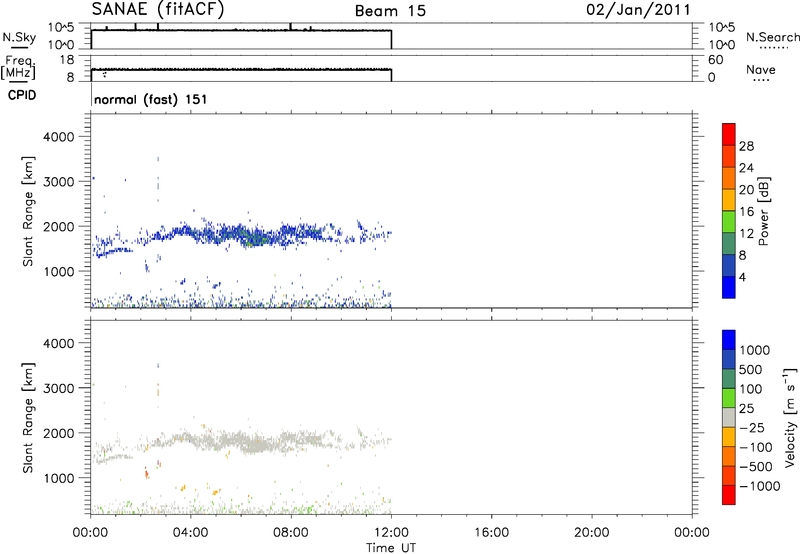This screenshot has height=554, width=800.
Task: Click the 'Power [dB]' colorbar title
Action: pyautogui.click(x=763, y=211)
